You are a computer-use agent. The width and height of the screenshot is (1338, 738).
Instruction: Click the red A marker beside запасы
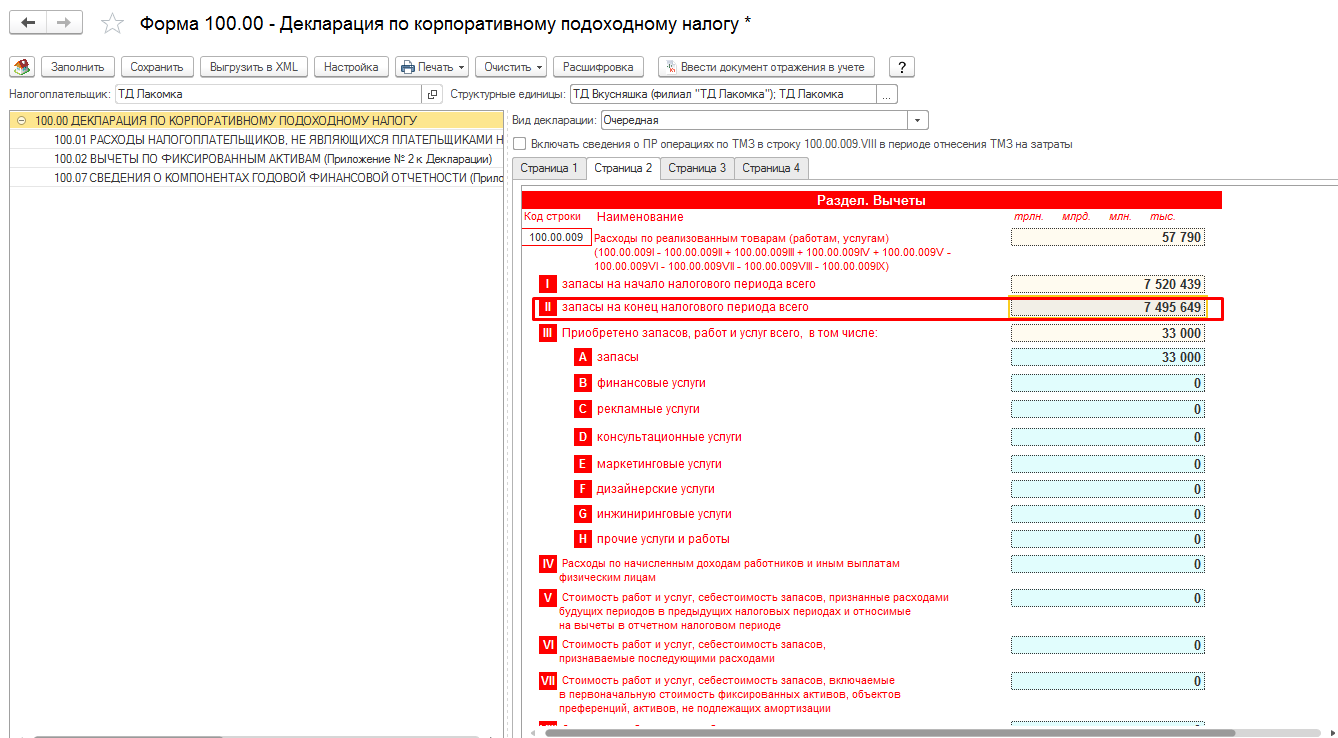[583, 357]
